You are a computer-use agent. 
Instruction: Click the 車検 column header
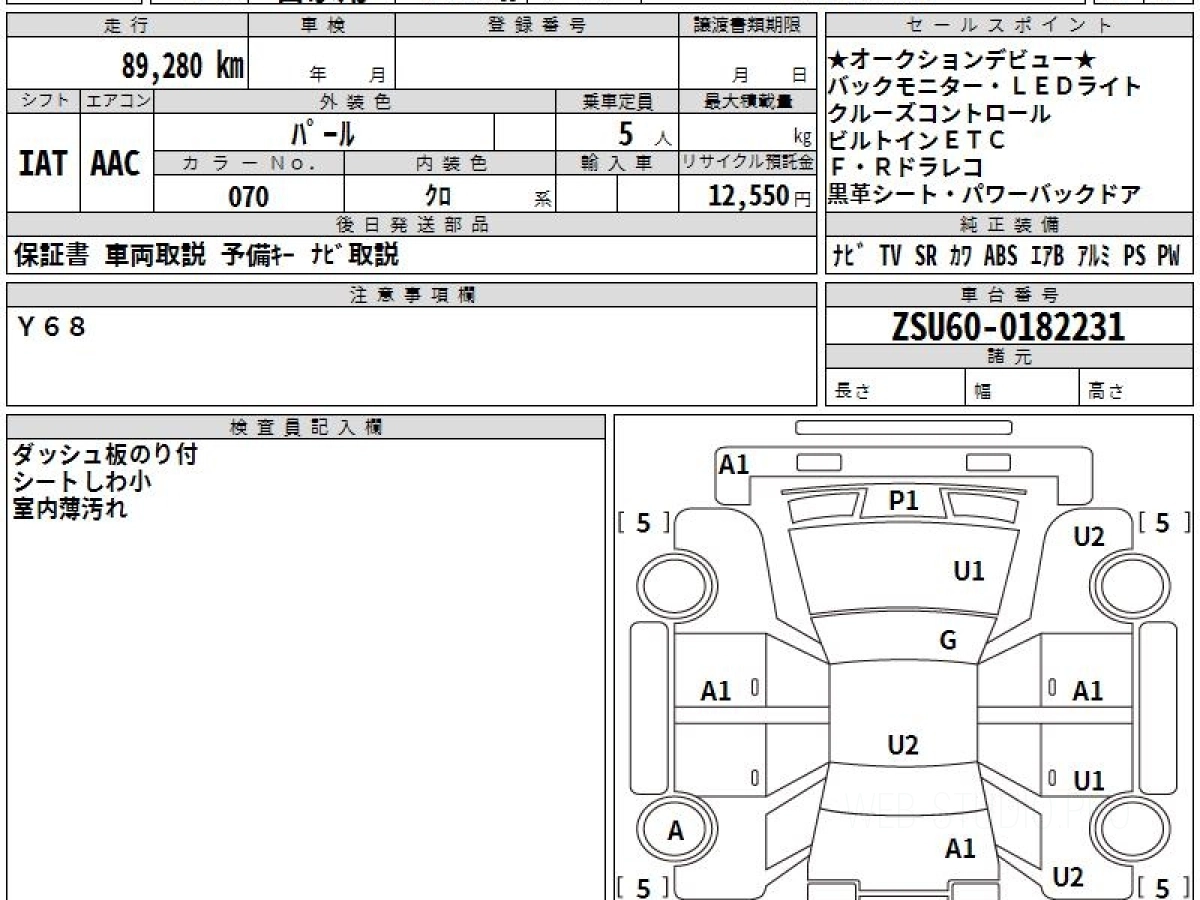pos(321,26)
